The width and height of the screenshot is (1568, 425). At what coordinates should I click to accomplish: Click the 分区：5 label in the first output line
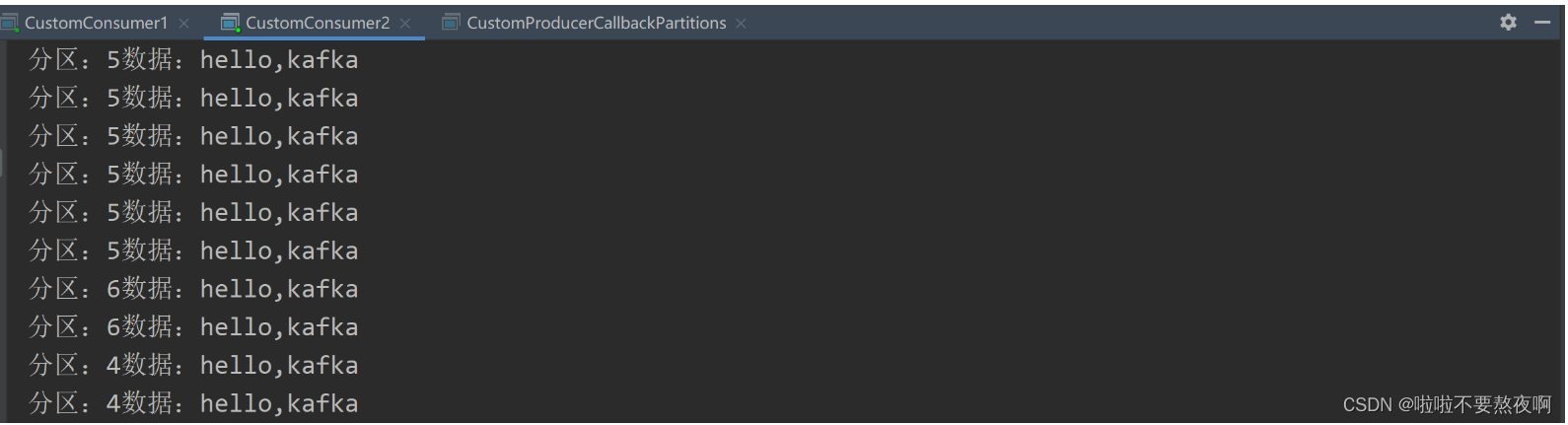74,60
